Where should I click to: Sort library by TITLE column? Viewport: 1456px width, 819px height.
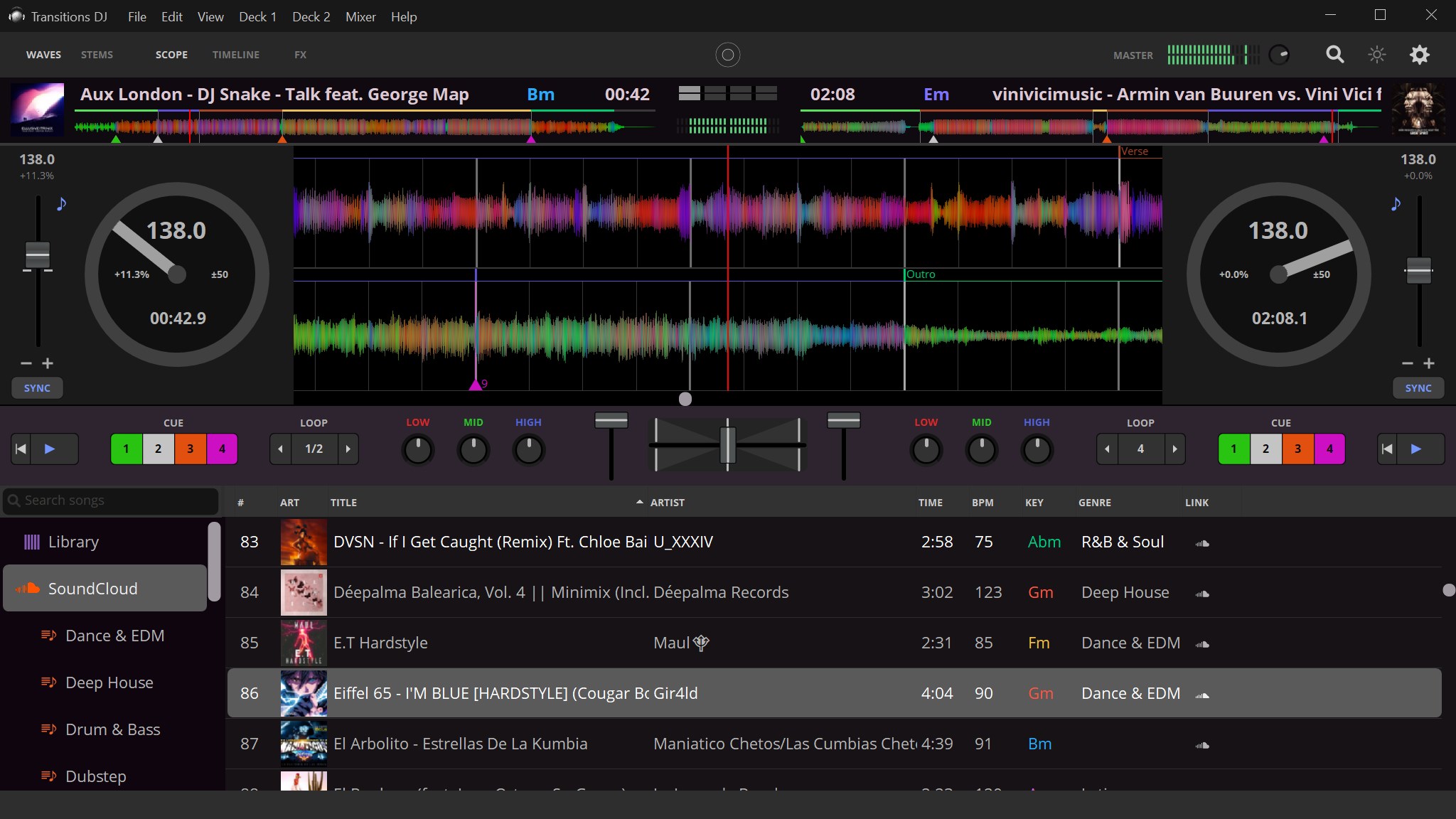pyautogui.click(x=343, y=503)
